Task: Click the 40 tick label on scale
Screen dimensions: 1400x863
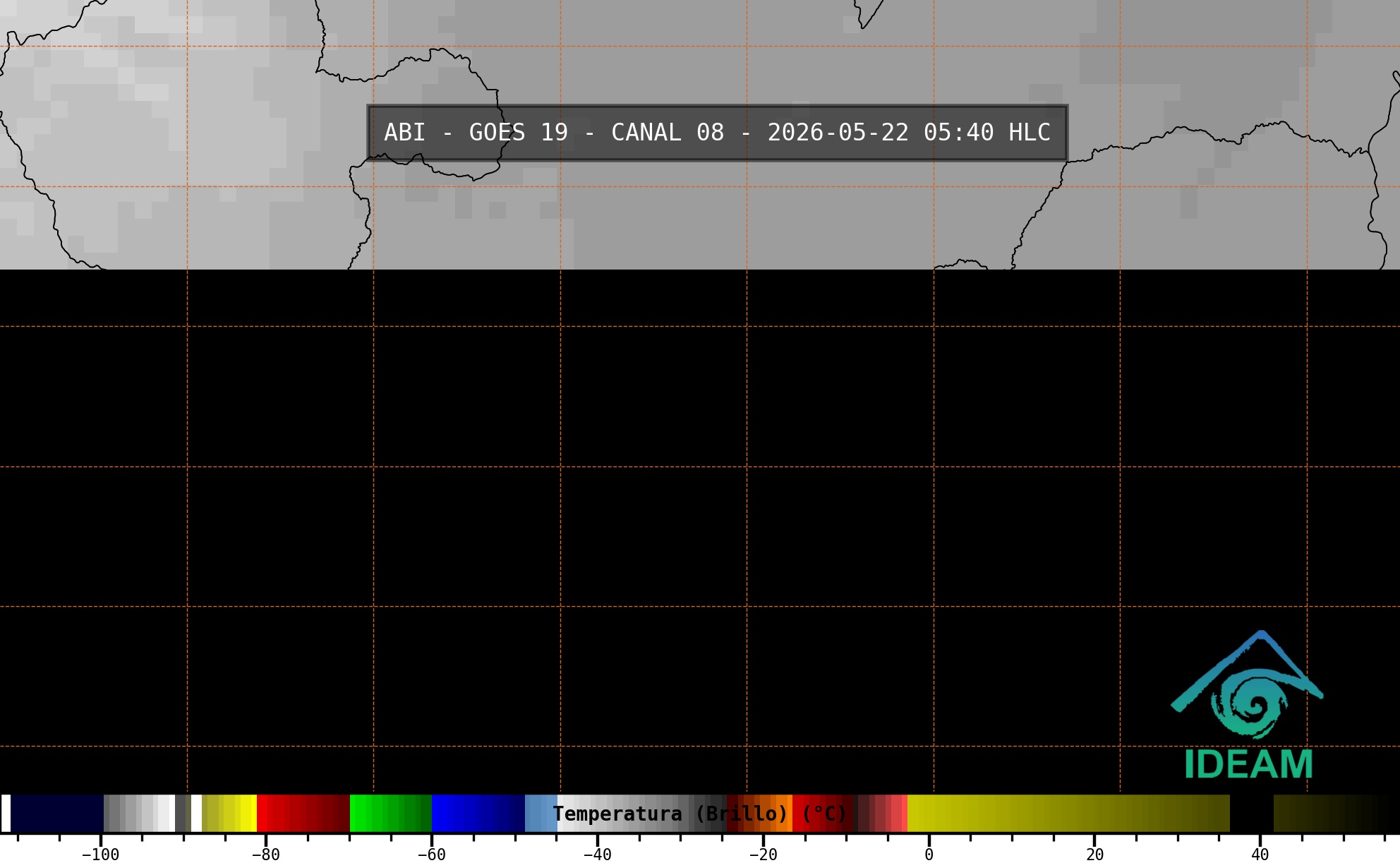Action: coord(1260,855)
